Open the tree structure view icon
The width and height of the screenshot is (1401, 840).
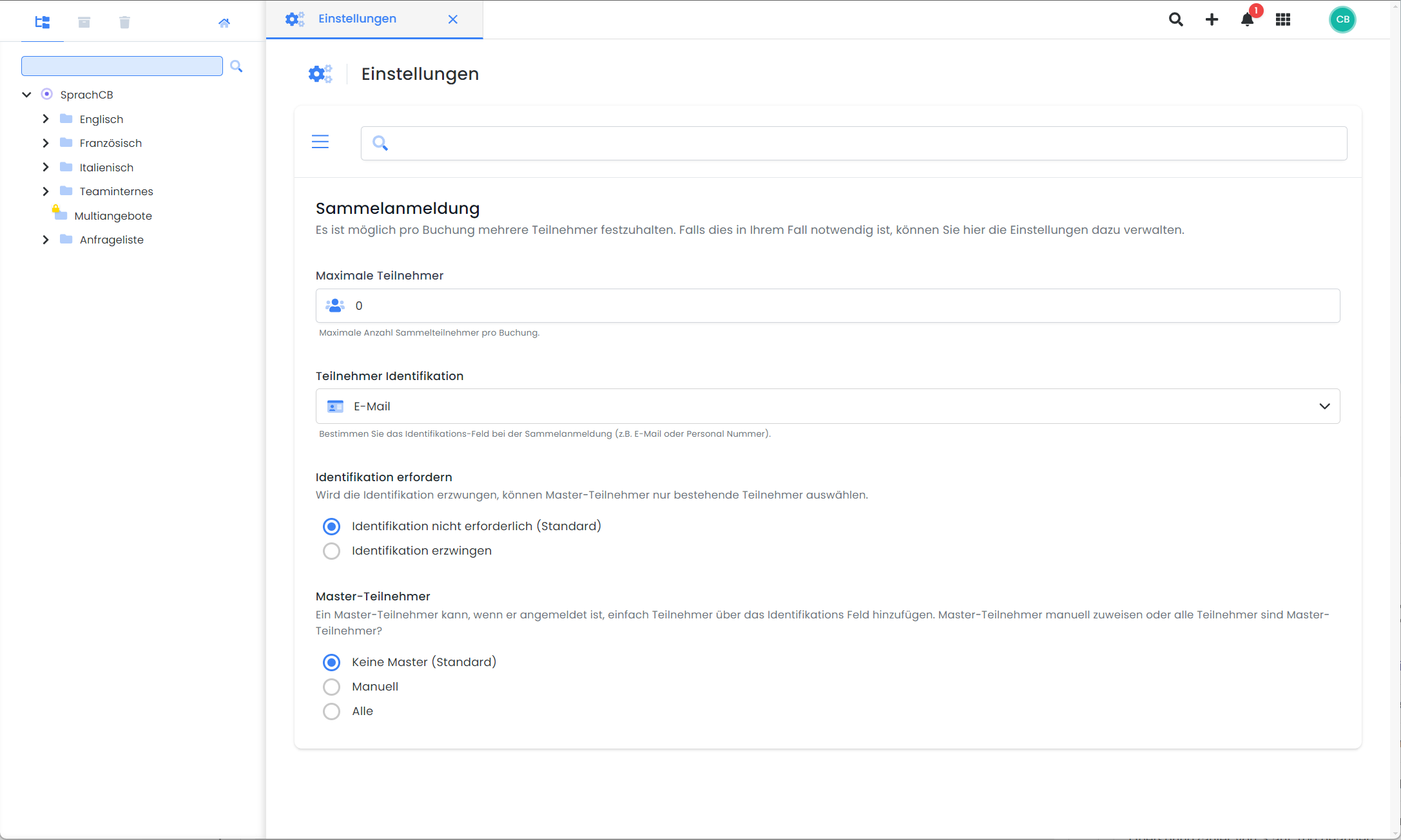click(x=43, y=23)
